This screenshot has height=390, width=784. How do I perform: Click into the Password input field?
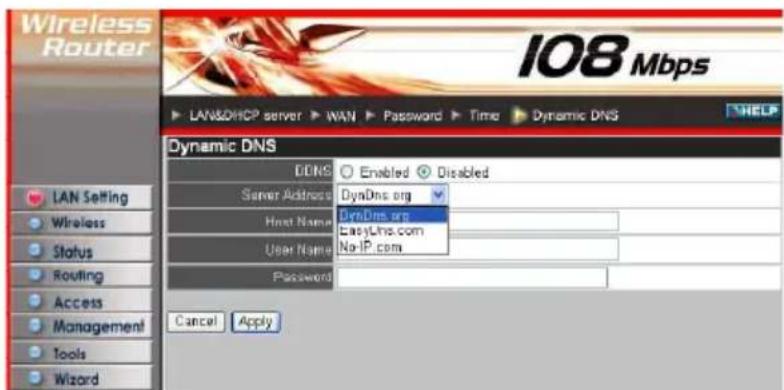tap(472, 278)
